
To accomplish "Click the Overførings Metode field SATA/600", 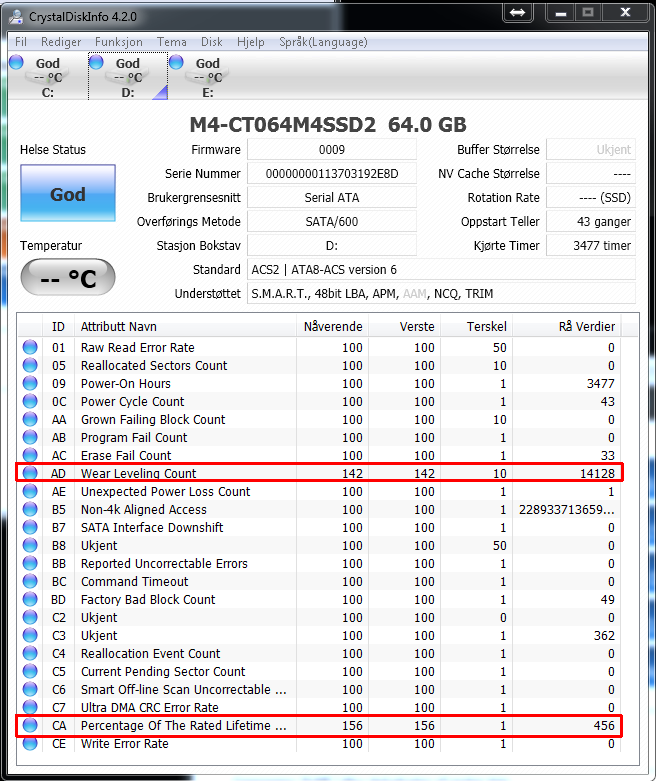I will (x=332, y=221).
